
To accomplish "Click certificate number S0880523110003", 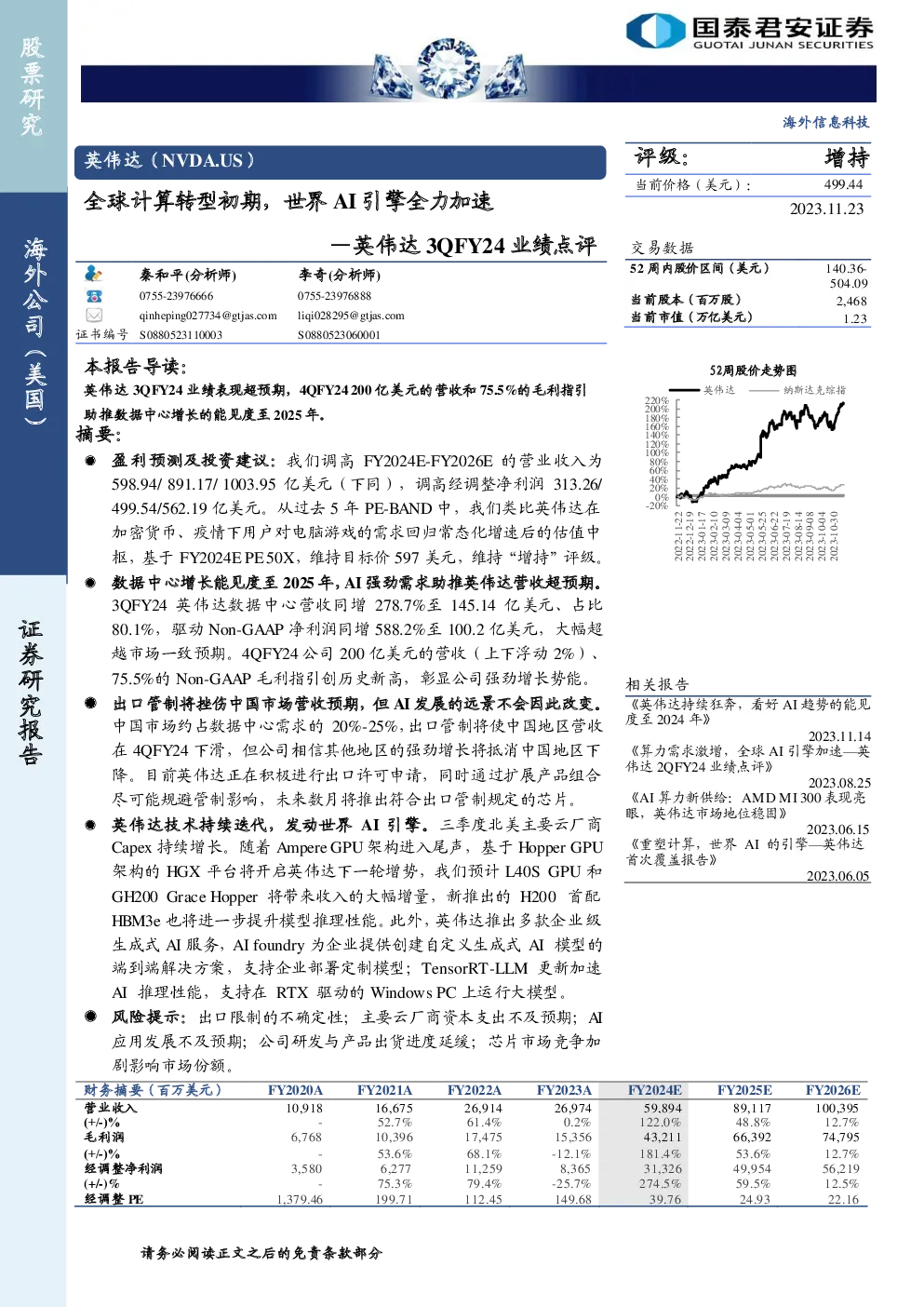I will tap(181, 335).
